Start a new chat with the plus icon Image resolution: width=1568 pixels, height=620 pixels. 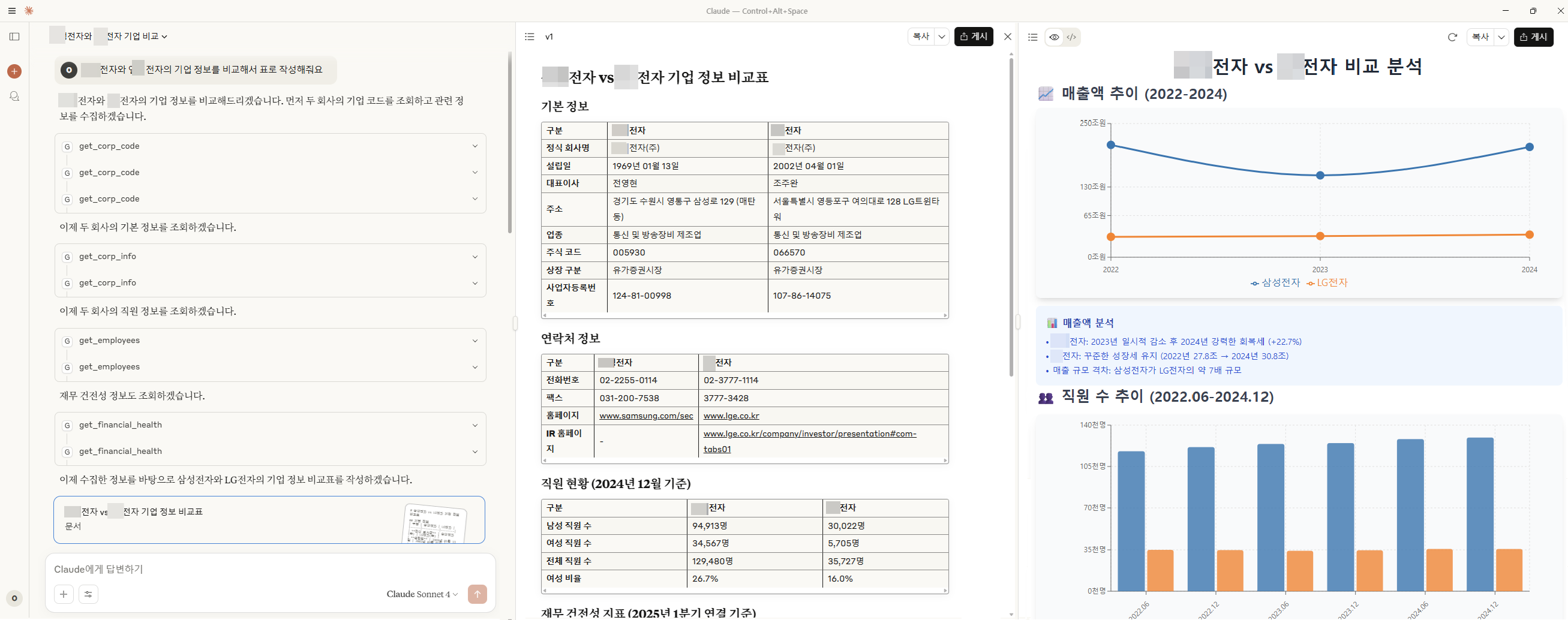click(14, 71)
